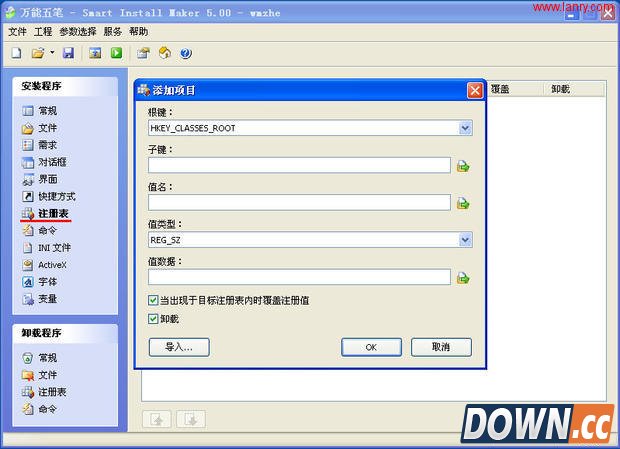This screenshot has width=620, height=449.
Task: Click the 导入... button
Action: coord(179,347)
